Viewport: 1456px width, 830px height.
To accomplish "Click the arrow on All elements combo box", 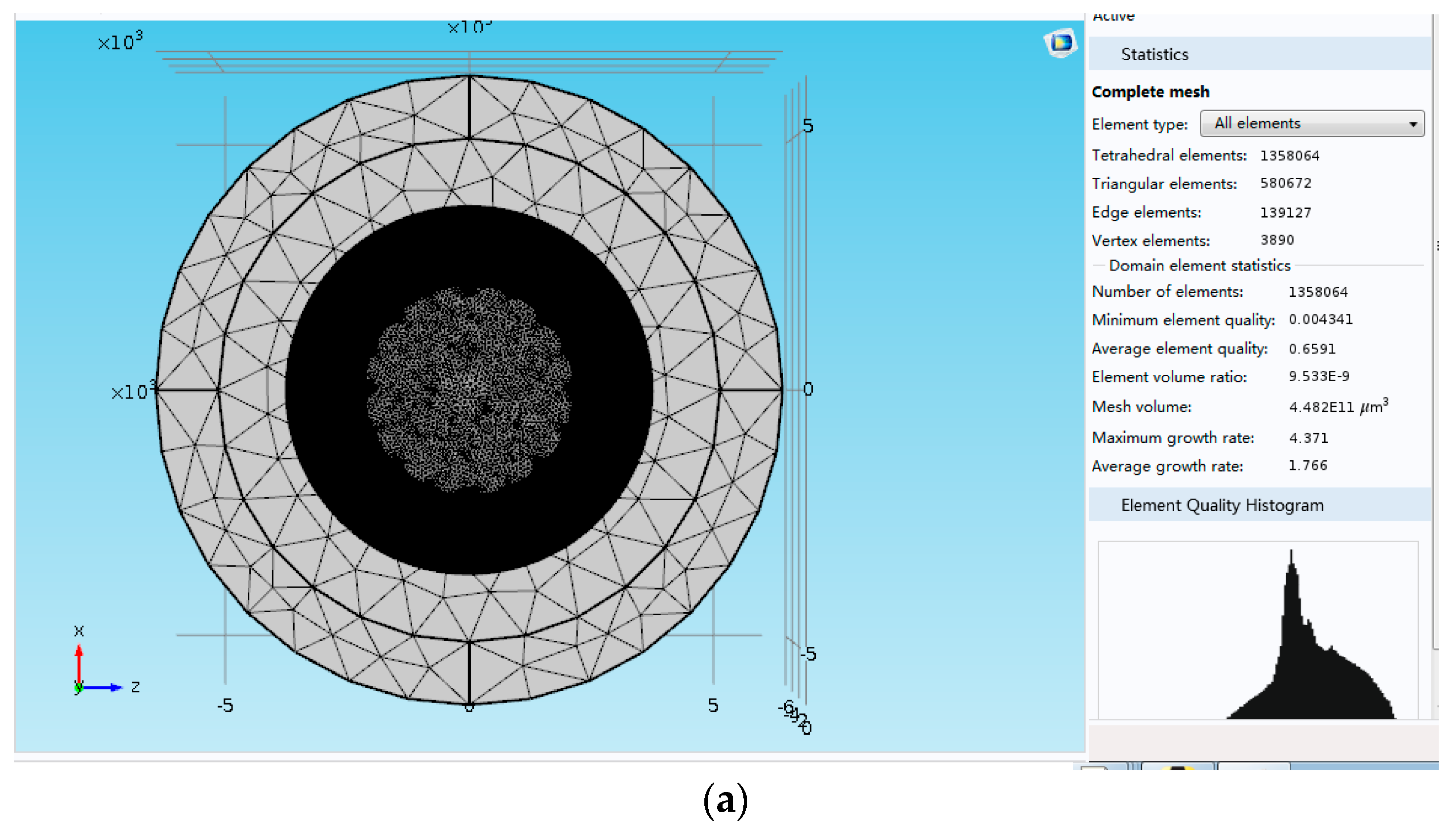I will pos(1413,124).
